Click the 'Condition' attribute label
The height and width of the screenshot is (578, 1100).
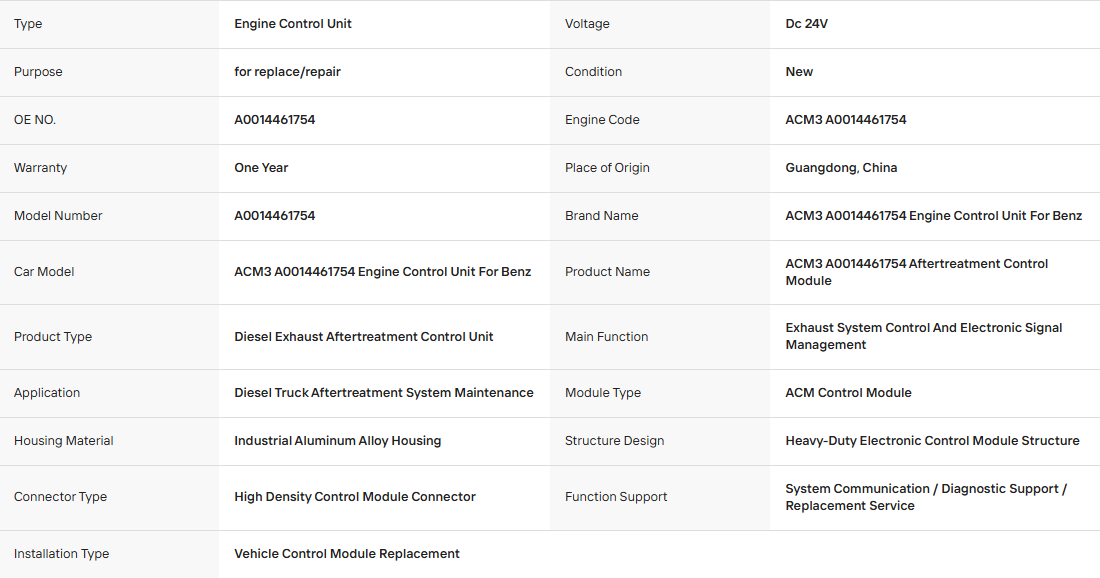(x=593, y=72)
